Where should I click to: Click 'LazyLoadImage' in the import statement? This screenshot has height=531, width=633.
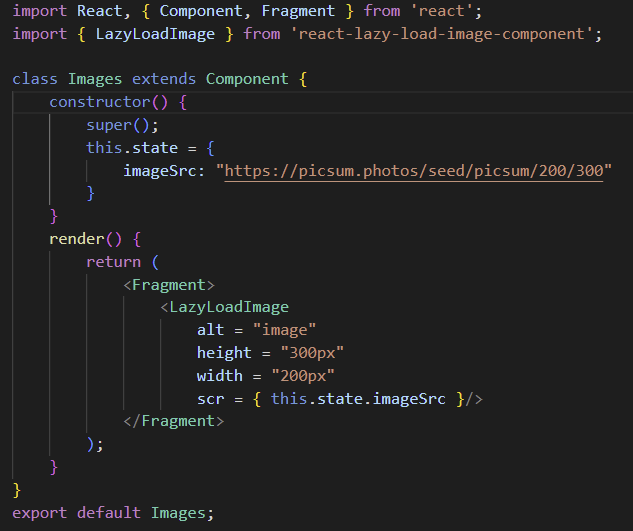[155, 34]
